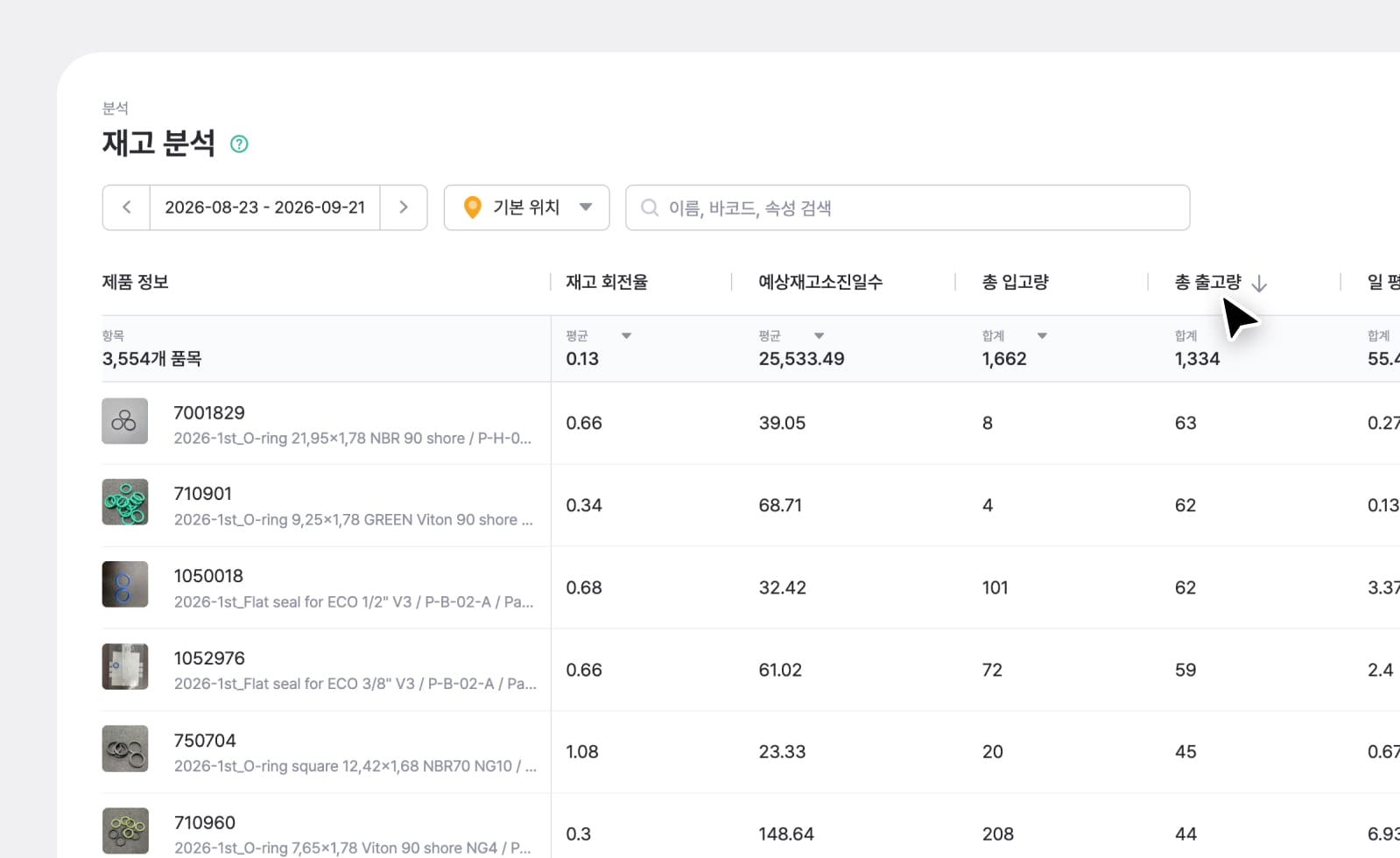
Task: Open the thumbnail for product 710901
Action: (x=124, y=502)
